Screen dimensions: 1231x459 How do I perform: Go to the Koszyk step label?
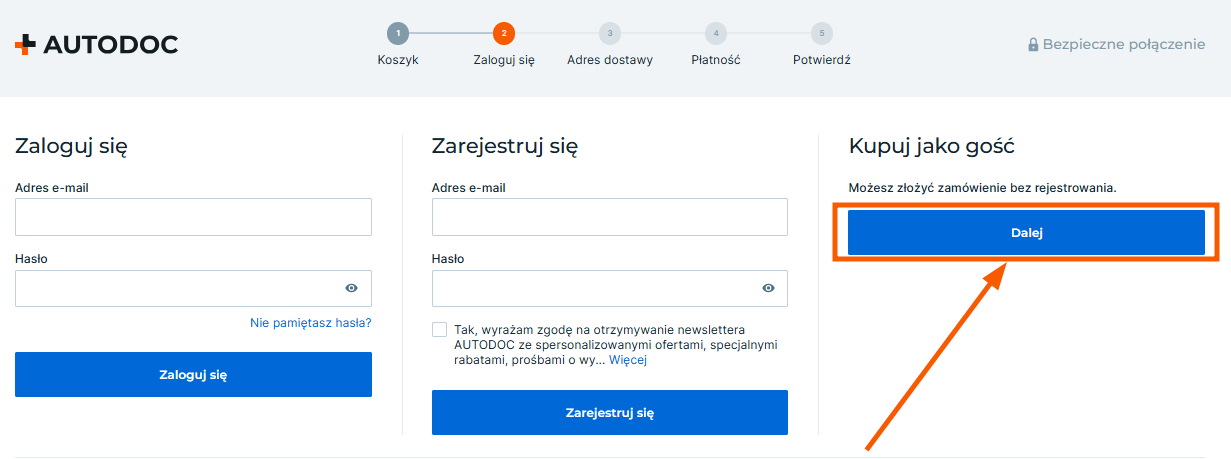pos(398,60)
